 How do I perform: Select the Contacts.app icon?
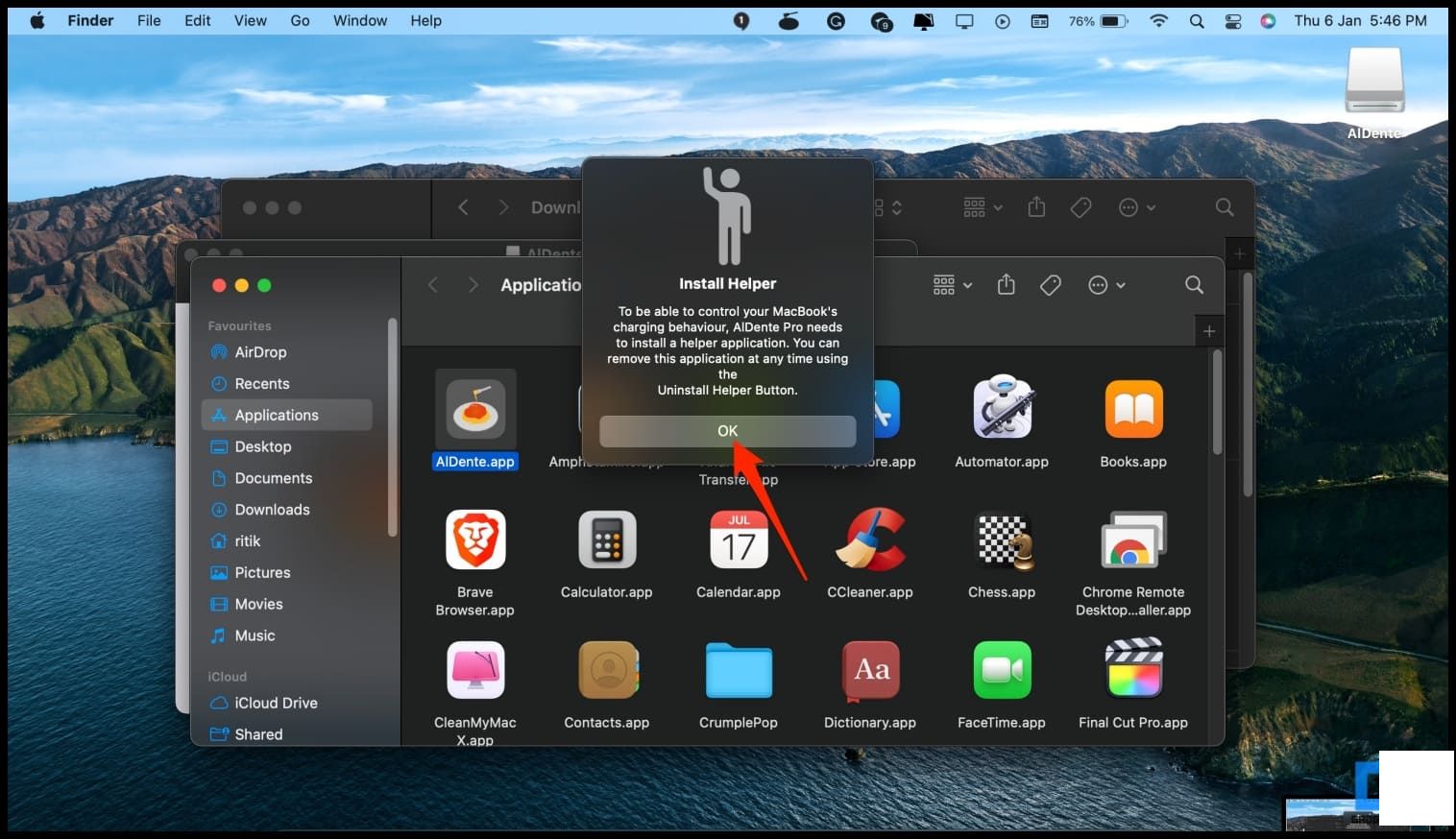point(607,670)
